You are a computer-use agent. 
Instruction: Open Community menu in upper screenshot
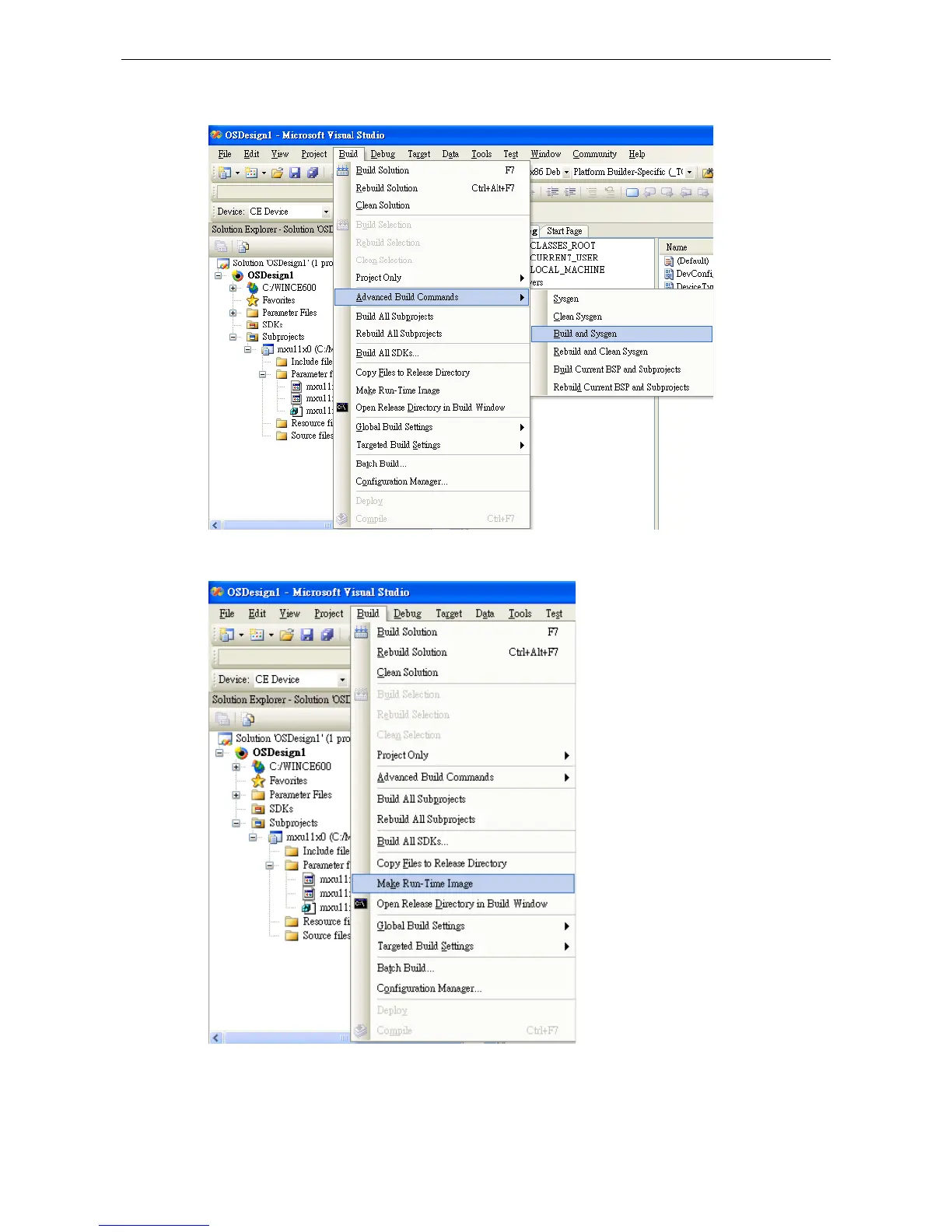pyautogui.click(x=594, y=154)
